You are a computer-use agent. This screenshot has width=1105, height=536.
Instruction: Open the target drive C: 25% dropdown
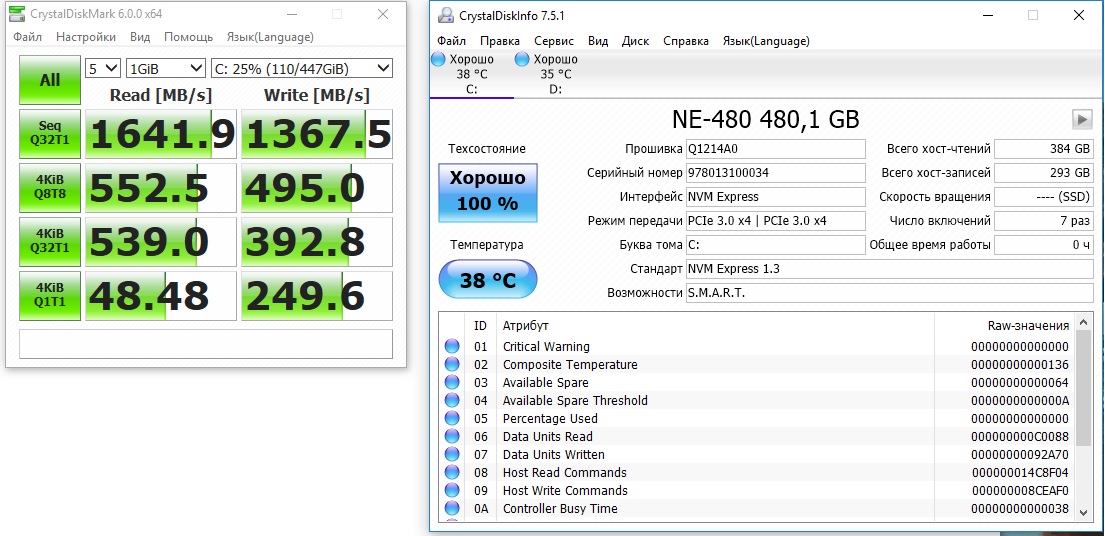click(x=302, y=68)
